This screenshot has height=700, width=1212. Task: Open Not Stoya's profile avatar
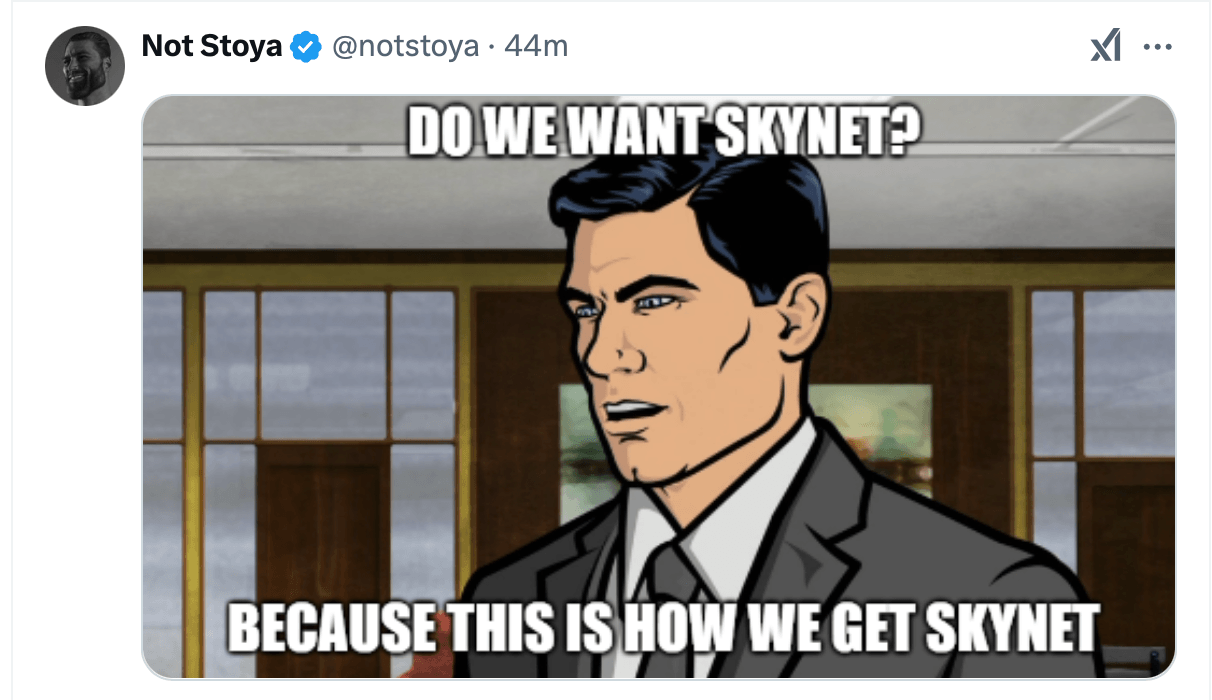(x=85, y=67)
